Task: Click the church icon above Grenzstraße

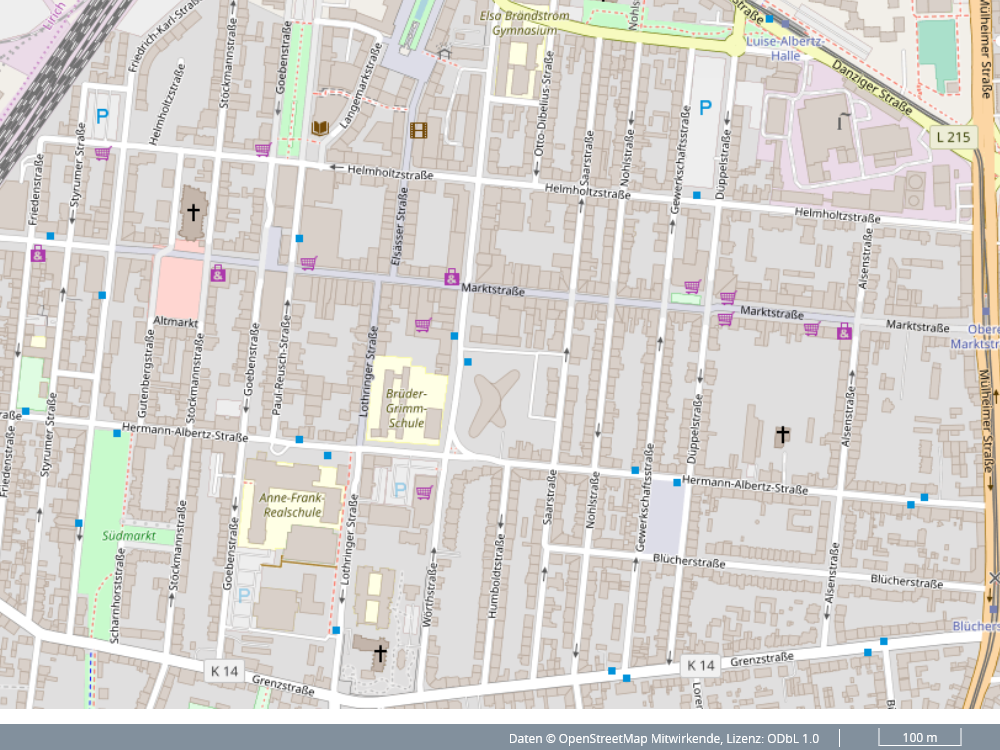Action: (x=379, y=653)
